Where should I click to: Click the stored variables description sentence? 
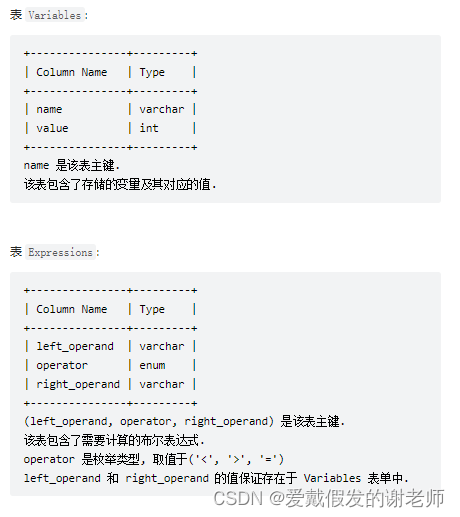point(120,184)
